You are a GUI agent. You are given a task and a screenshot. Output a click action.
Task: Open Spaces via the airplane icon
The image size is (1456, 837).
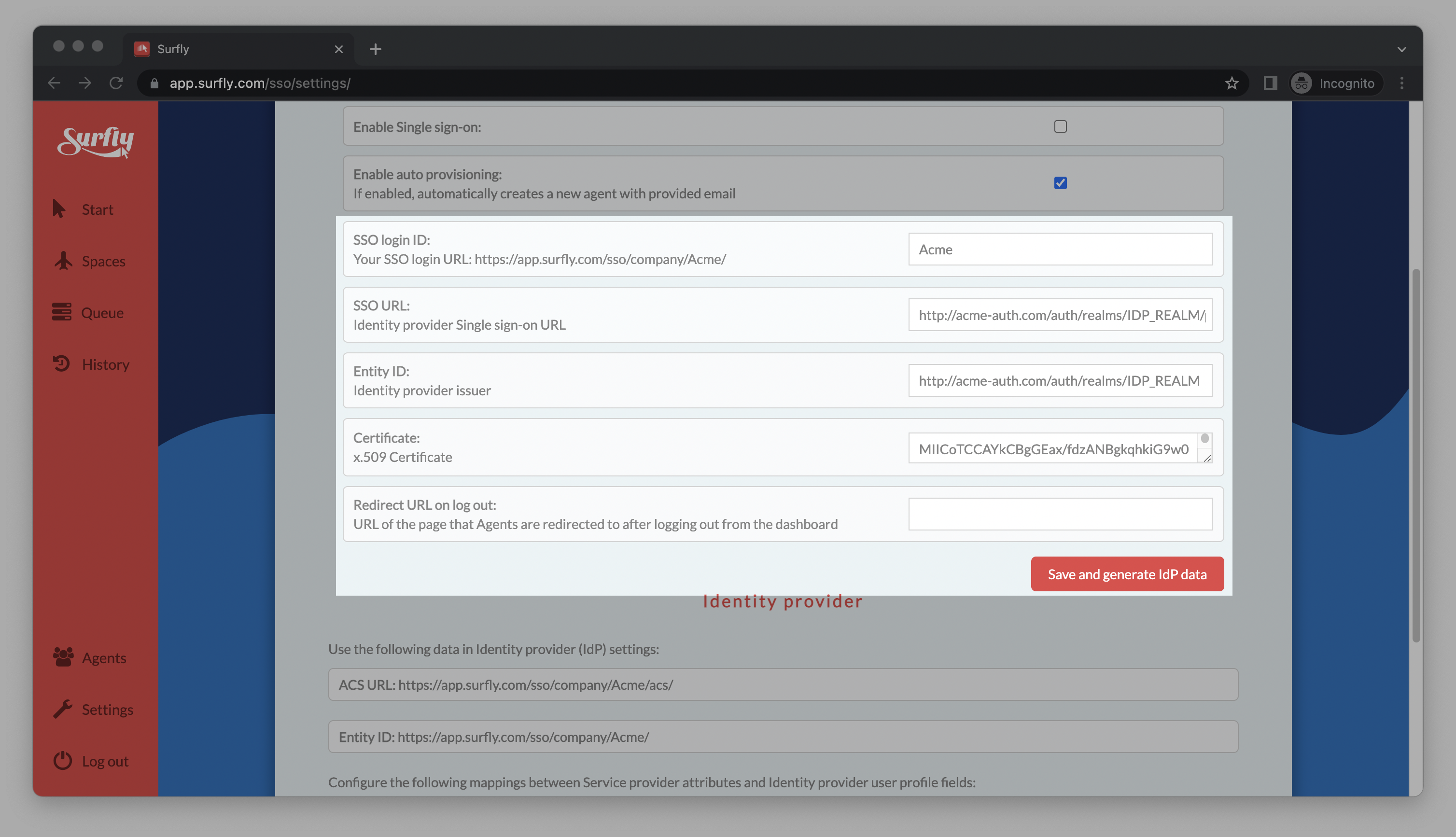[63, 260]
